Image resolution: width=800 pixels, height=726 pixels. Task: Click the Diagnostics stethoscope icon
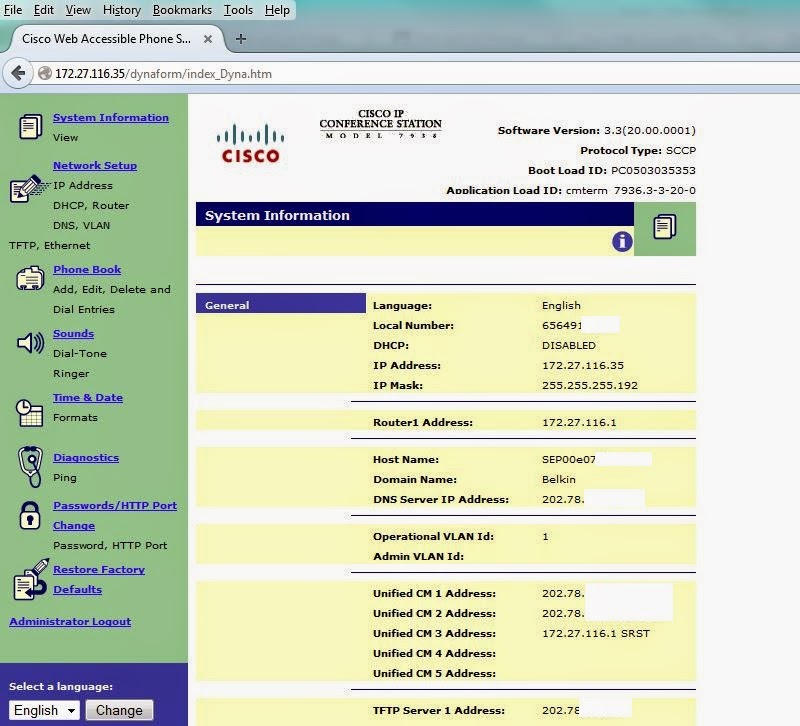coord(30,466)
